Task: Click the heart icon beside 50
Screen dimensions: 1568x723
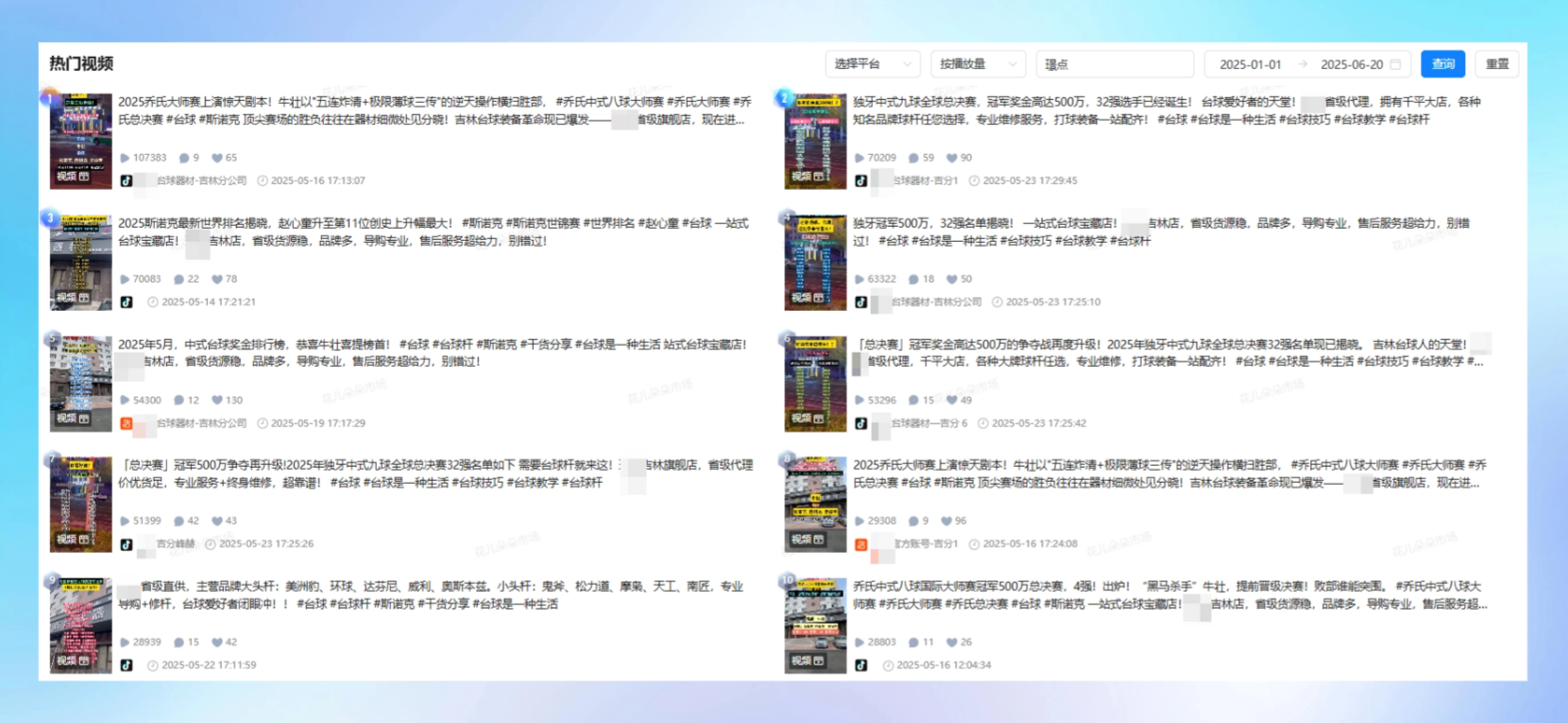Action: click(x=951, y=279)
